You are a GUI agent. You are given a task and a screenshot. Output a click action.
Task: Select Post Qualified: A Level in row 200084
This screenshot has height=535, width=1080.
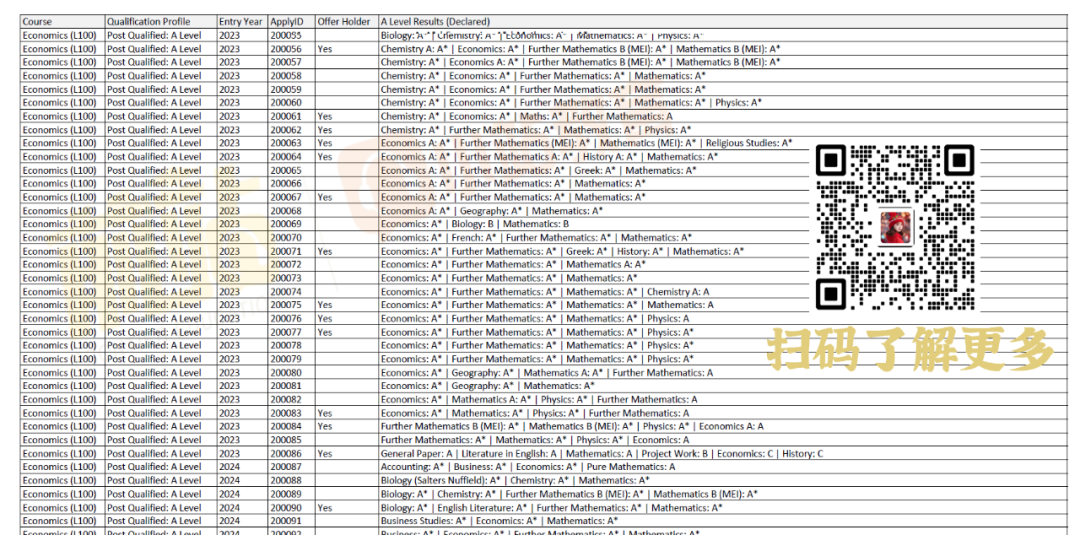(161, 426)
